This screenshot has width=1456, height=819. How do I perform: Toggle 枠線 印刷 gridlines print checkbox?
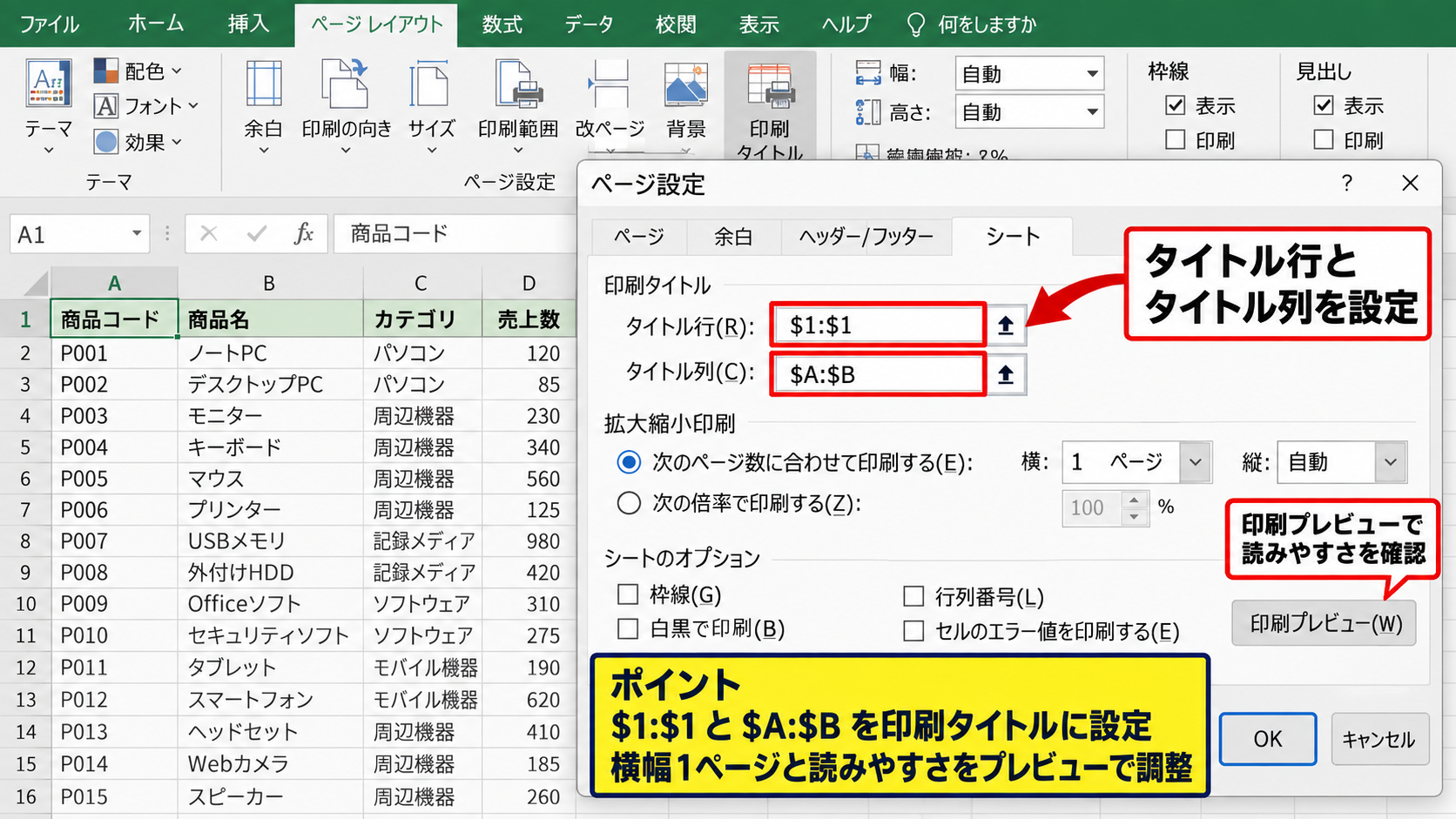point(1176,139)
